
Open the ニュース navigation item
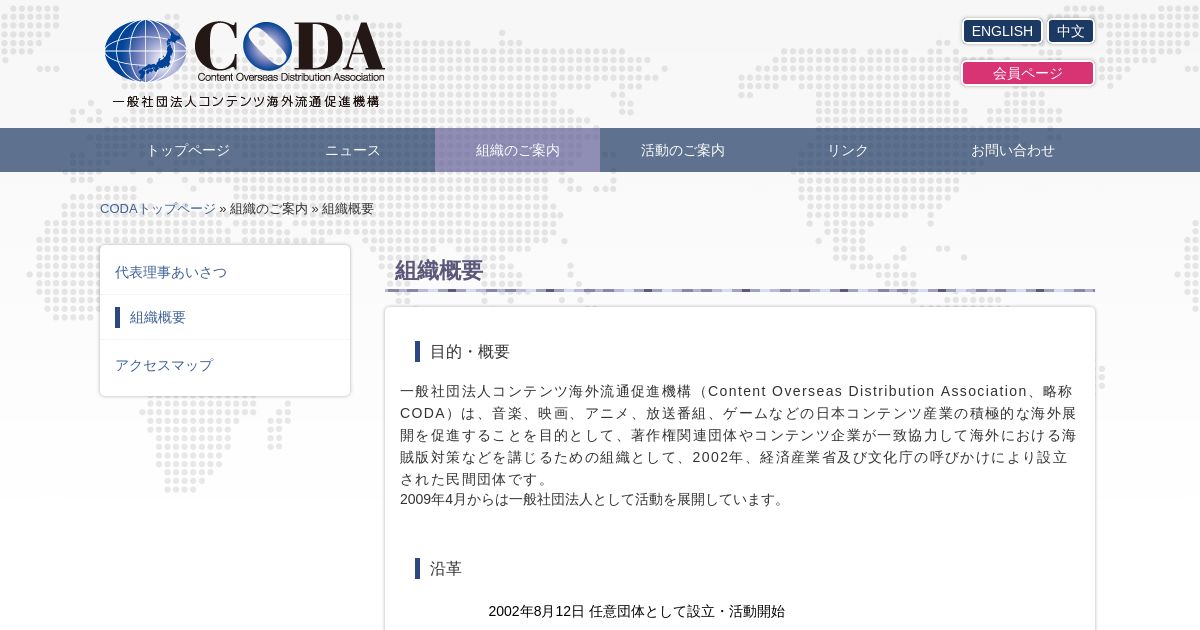tap(353, 150)
